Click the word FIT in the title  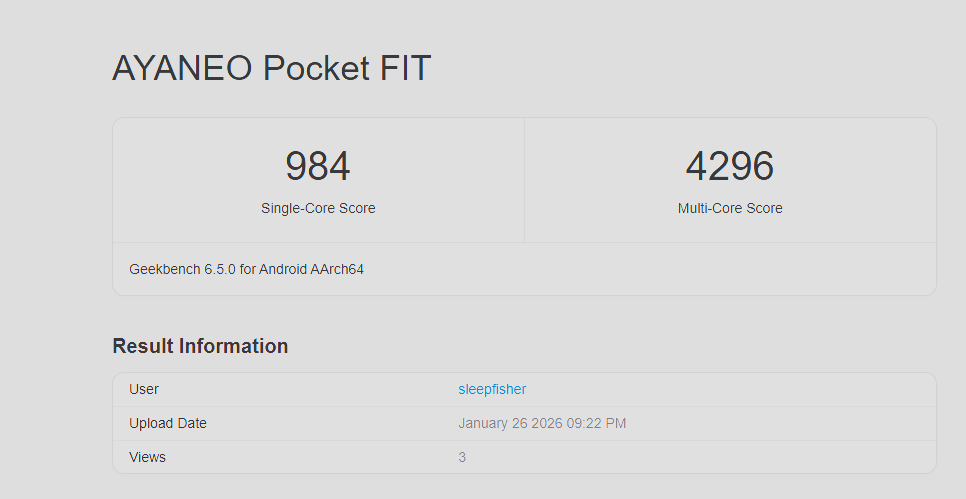(x=404, y=69)
